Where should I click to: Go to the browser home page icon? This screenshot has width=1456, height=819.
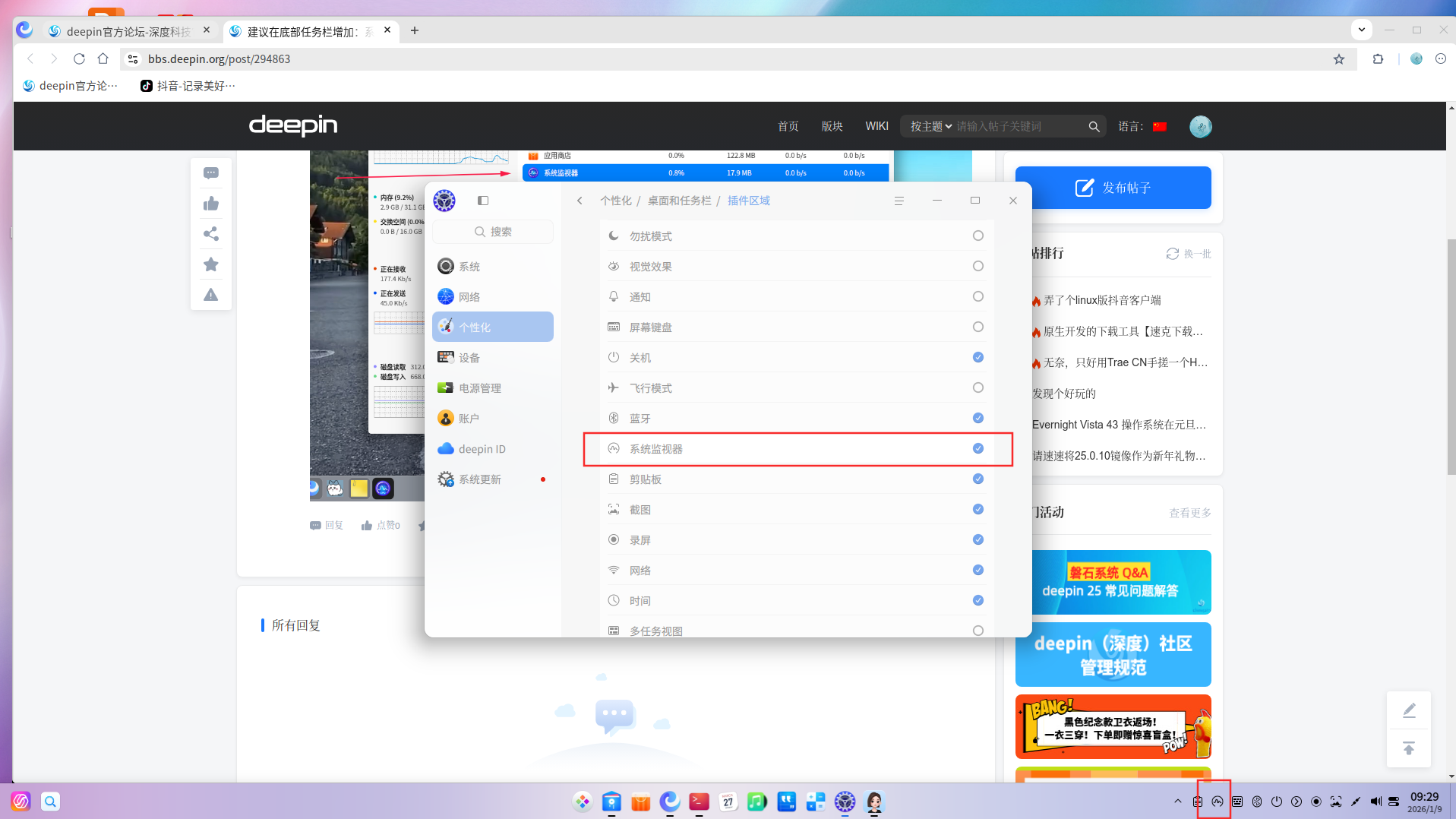coord(103,58)
